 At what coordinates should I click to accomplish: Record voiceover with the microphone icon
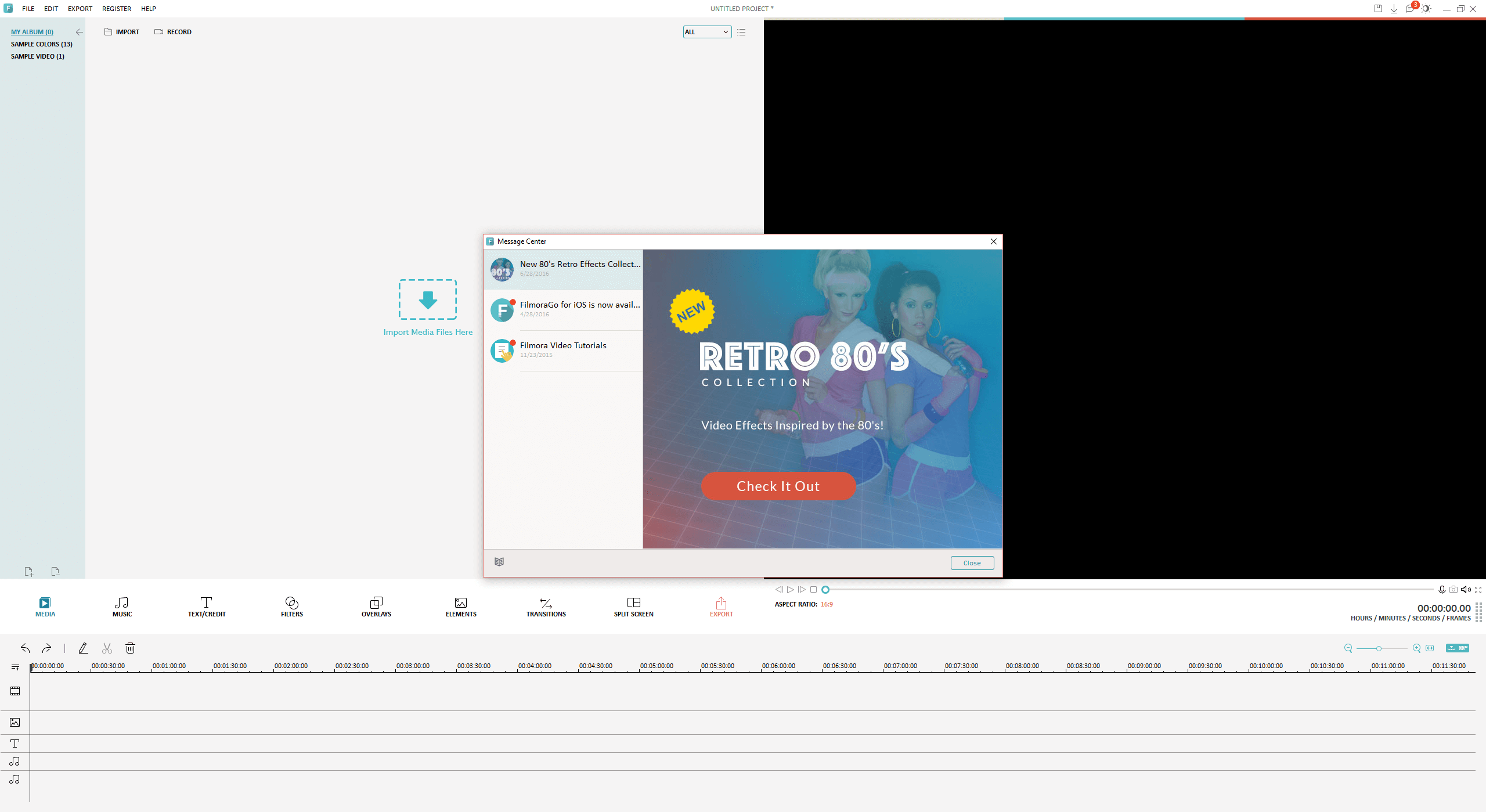pyautogui.click(x=1442, y=590)
